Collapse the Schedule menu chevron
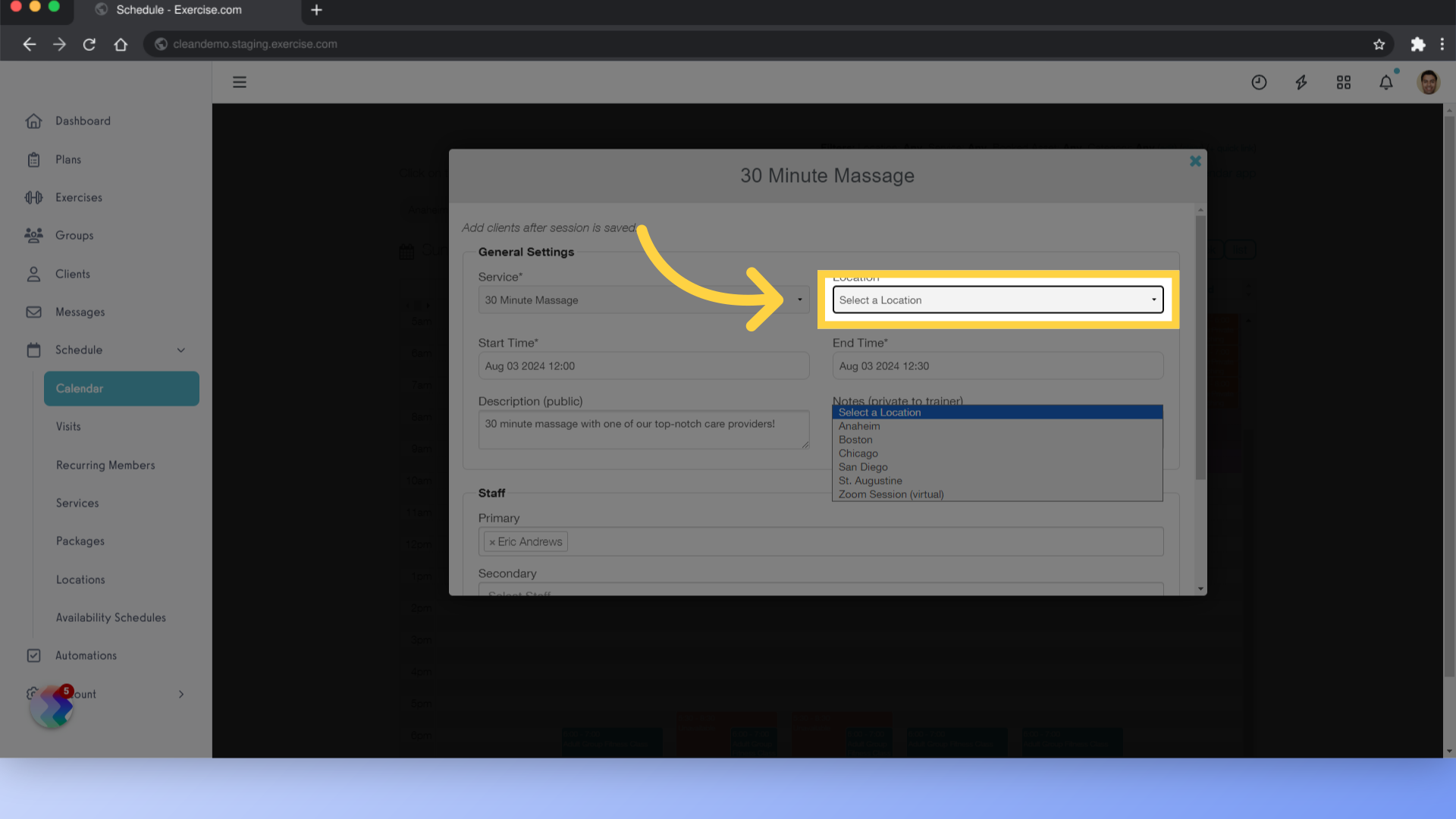 point(181,350)
